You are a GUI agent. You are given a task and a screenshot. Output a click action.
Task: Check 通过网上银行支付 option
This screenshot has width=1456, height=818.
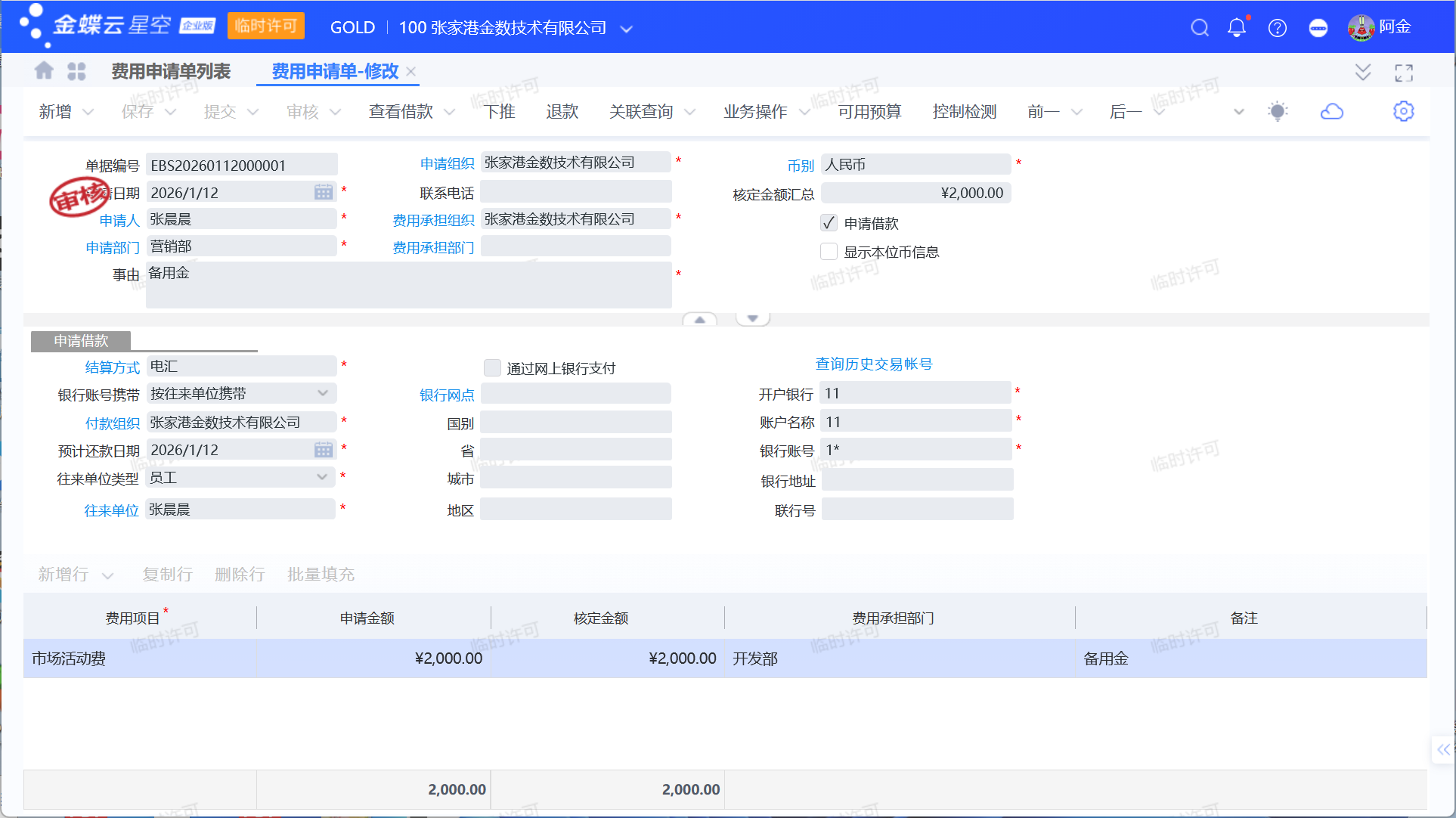492,368
